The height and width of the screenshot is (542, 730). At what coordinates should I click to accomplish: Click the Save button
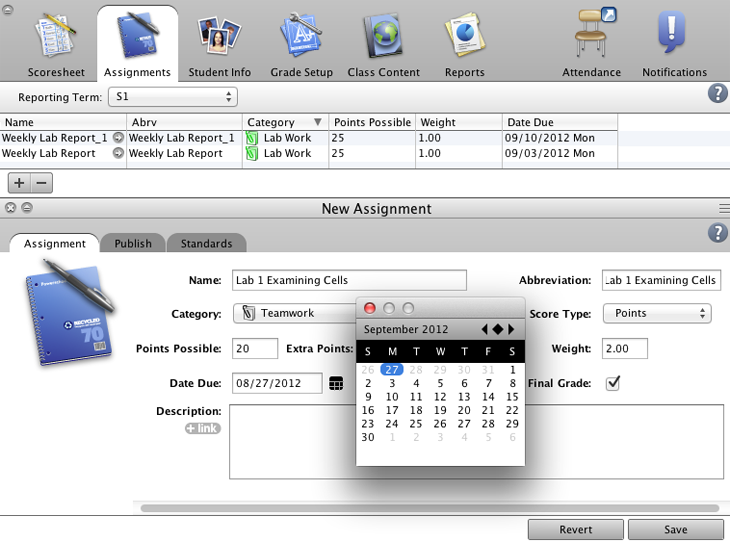click(x=675, y=529)
